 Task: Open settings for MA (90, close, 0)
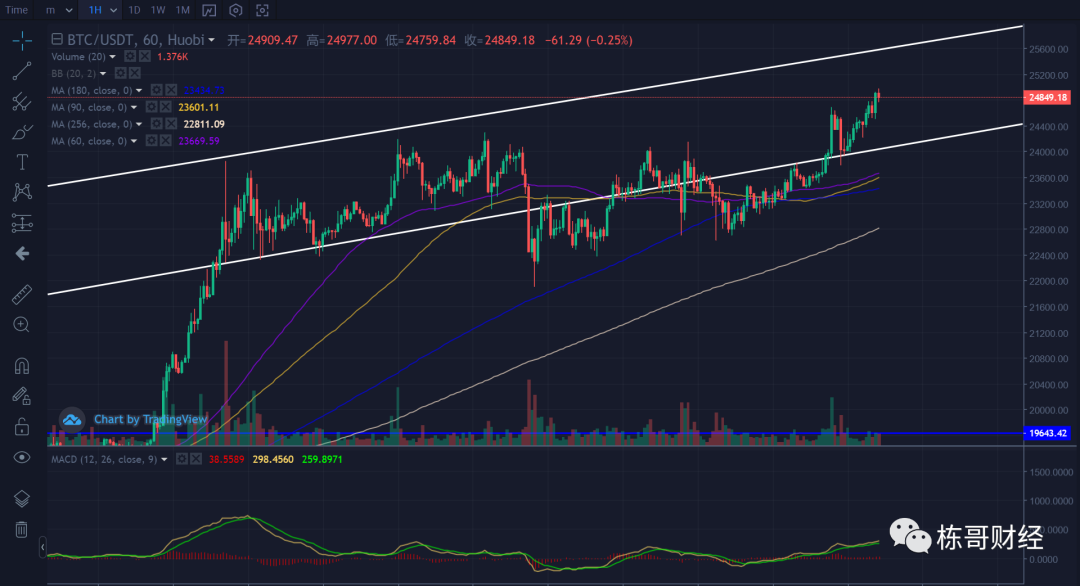152,107
